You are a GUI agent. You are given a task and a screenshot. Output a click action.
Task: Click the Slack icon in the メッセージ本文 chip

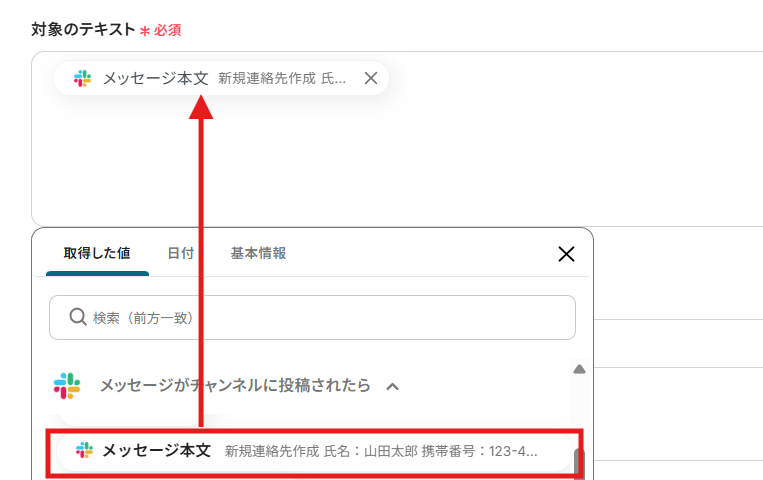82,78
